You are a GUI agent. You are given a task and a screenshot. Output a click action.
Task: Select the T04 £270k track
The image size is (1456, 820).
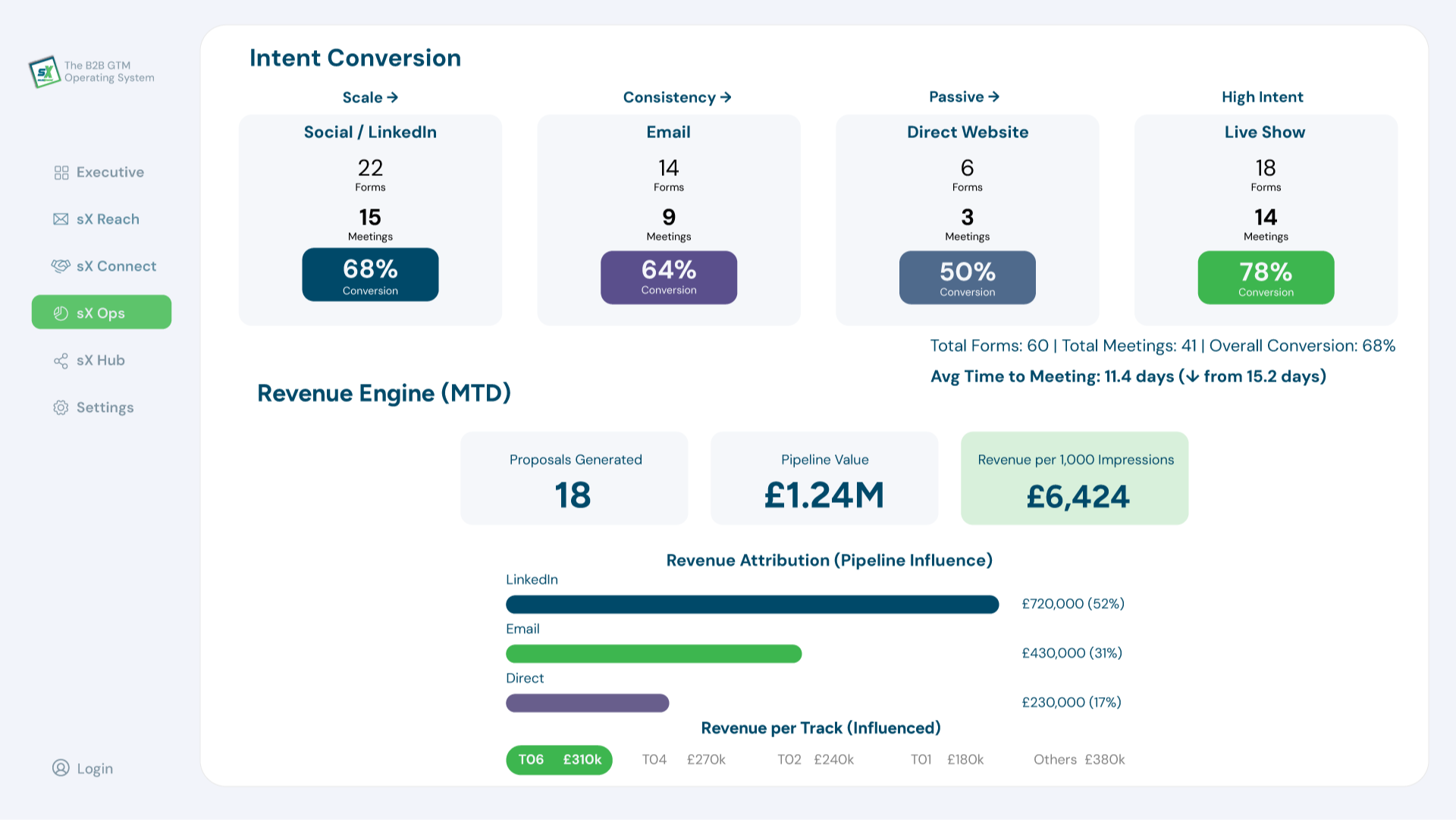coord(683,759)
